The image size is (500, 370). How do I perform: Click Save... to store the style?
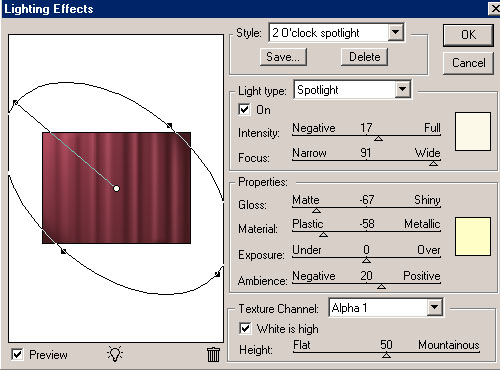(283, 57)
